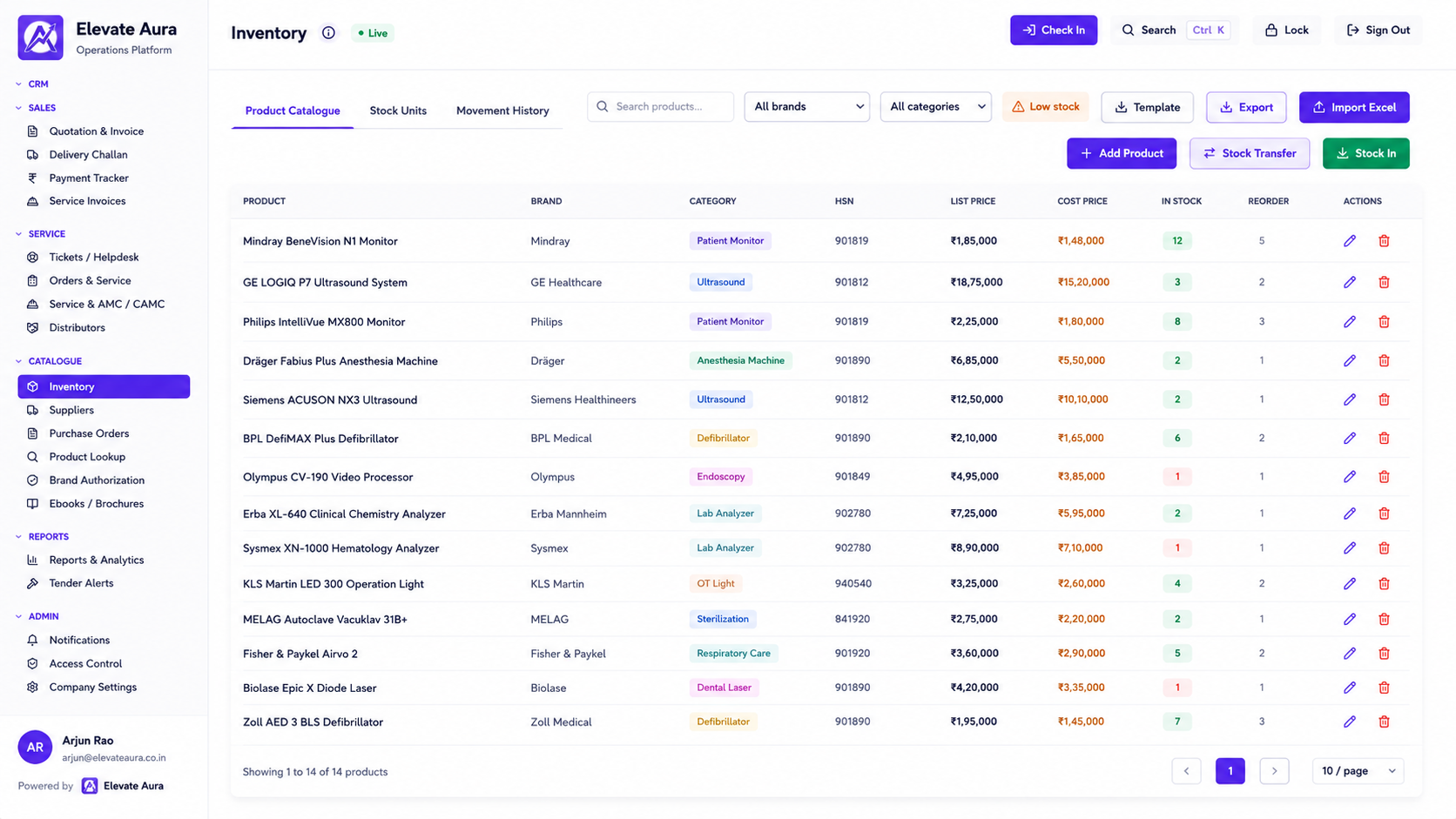
Task: Collapse the SERVICE sidebar section
Action: click(x=40, y=234)
